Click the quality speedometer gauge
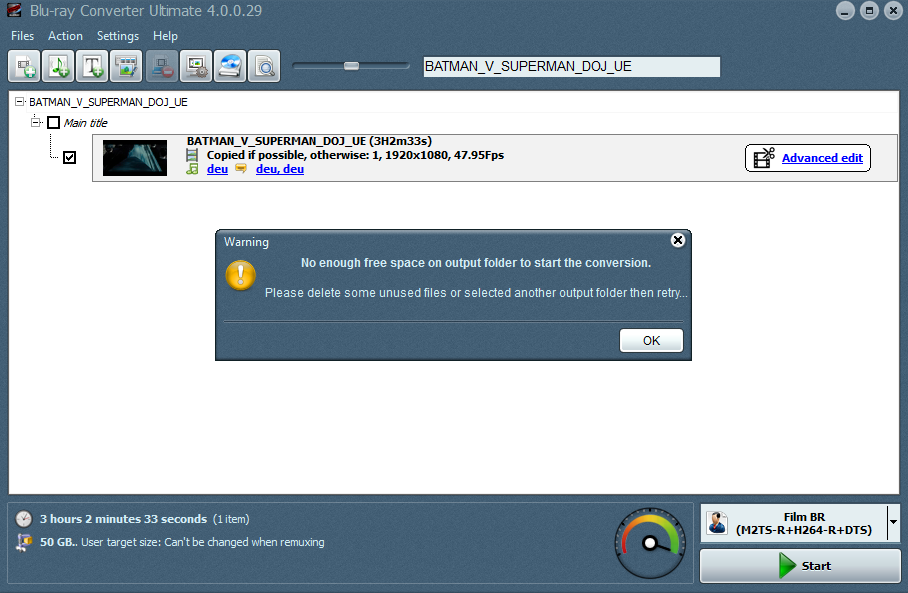The width and height of the screenshot is (908, 593). 650,543
